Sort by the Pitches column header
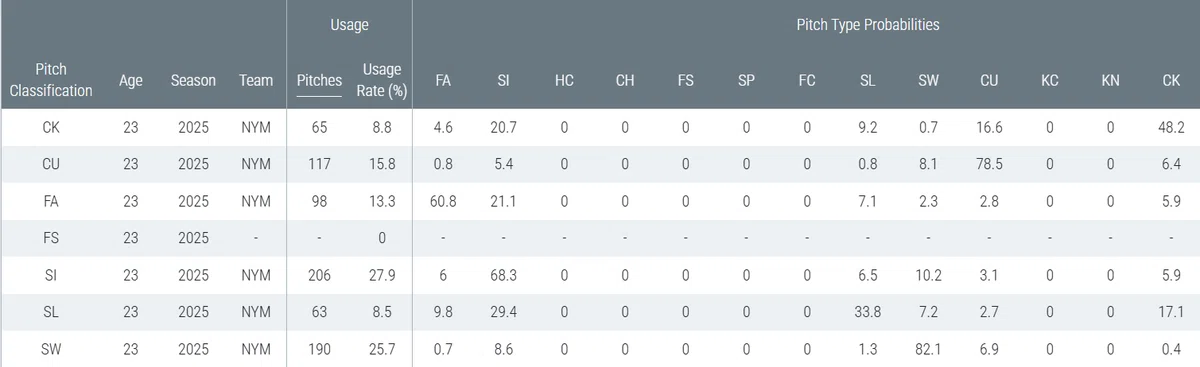 (319, 80)
